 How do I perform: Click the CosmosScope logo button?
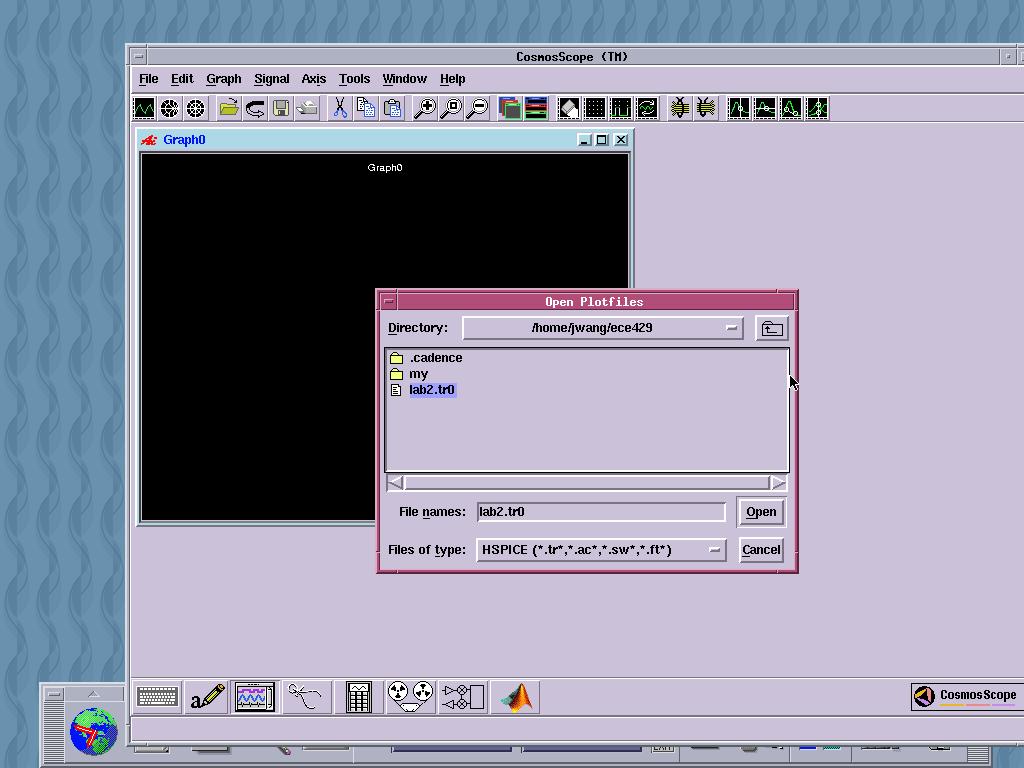(x=967, y=696)
